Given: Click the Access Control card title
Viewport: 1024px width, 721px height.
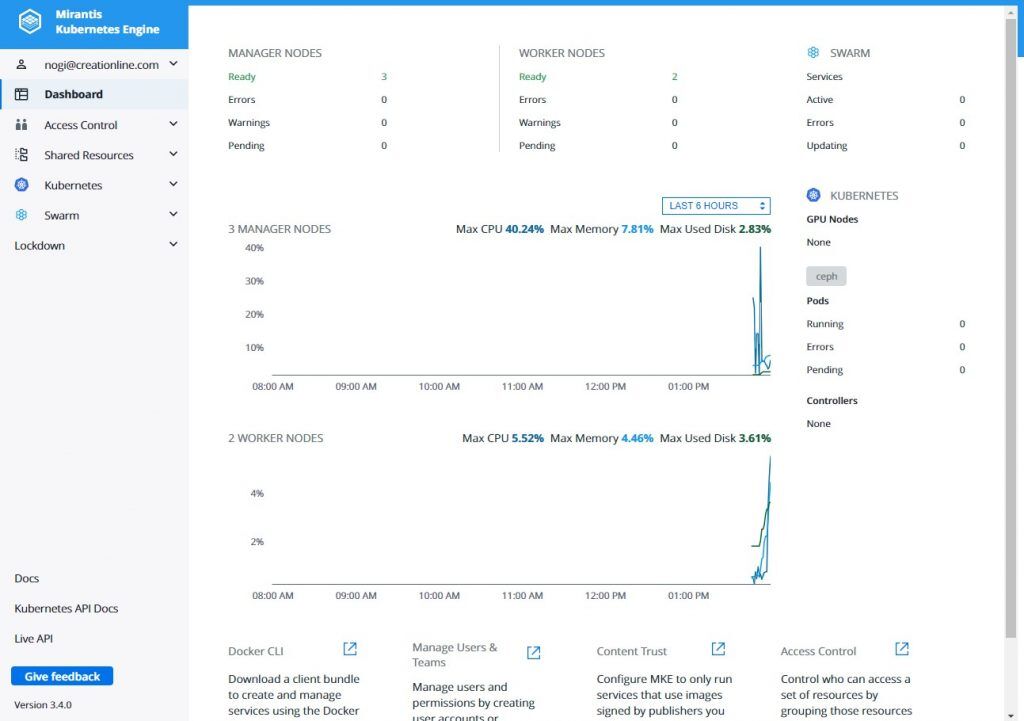Looking at the screenshot, I should pos(818,651).
